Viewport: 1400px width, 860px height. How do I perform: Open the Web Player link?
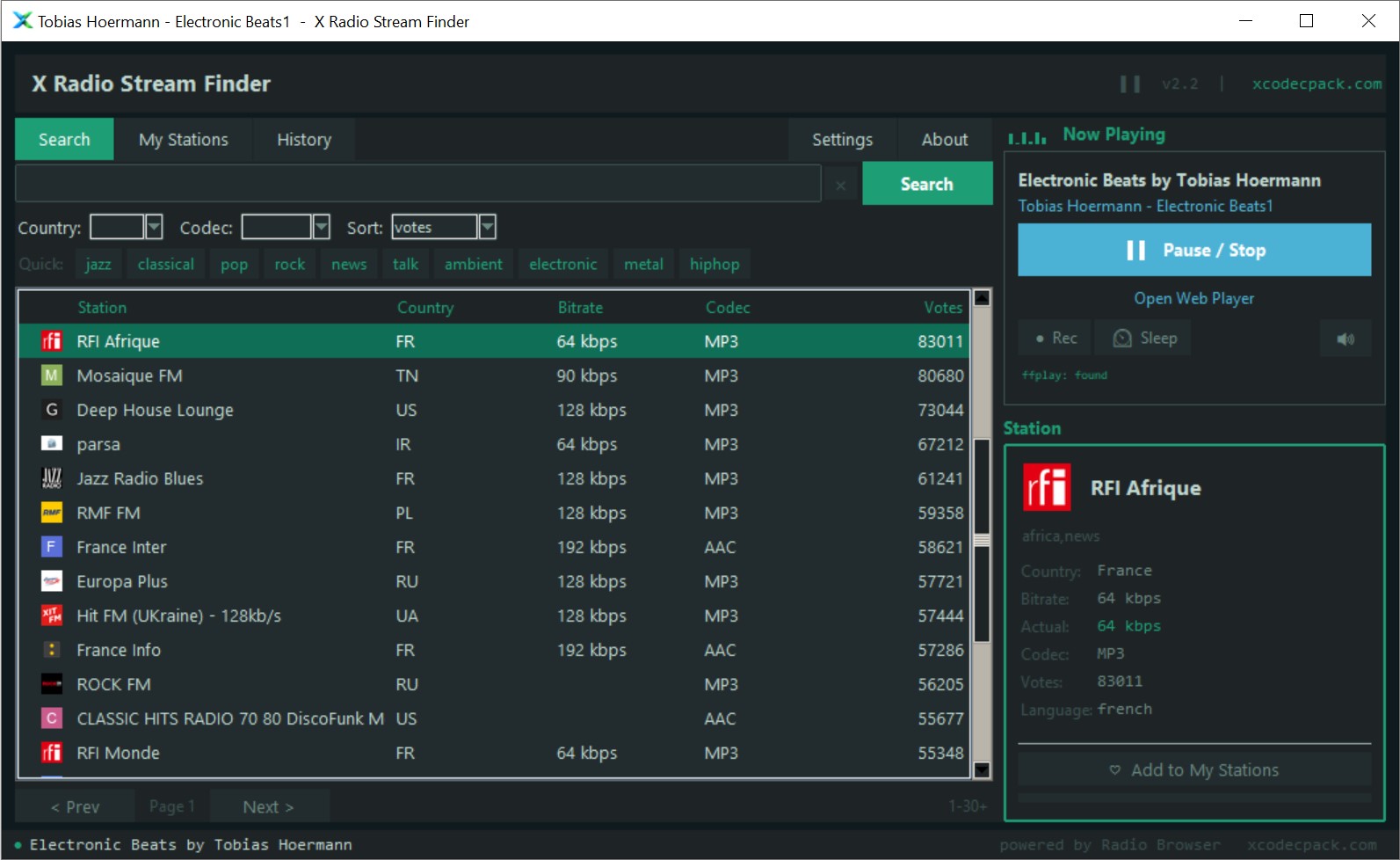click(1194, 298)
